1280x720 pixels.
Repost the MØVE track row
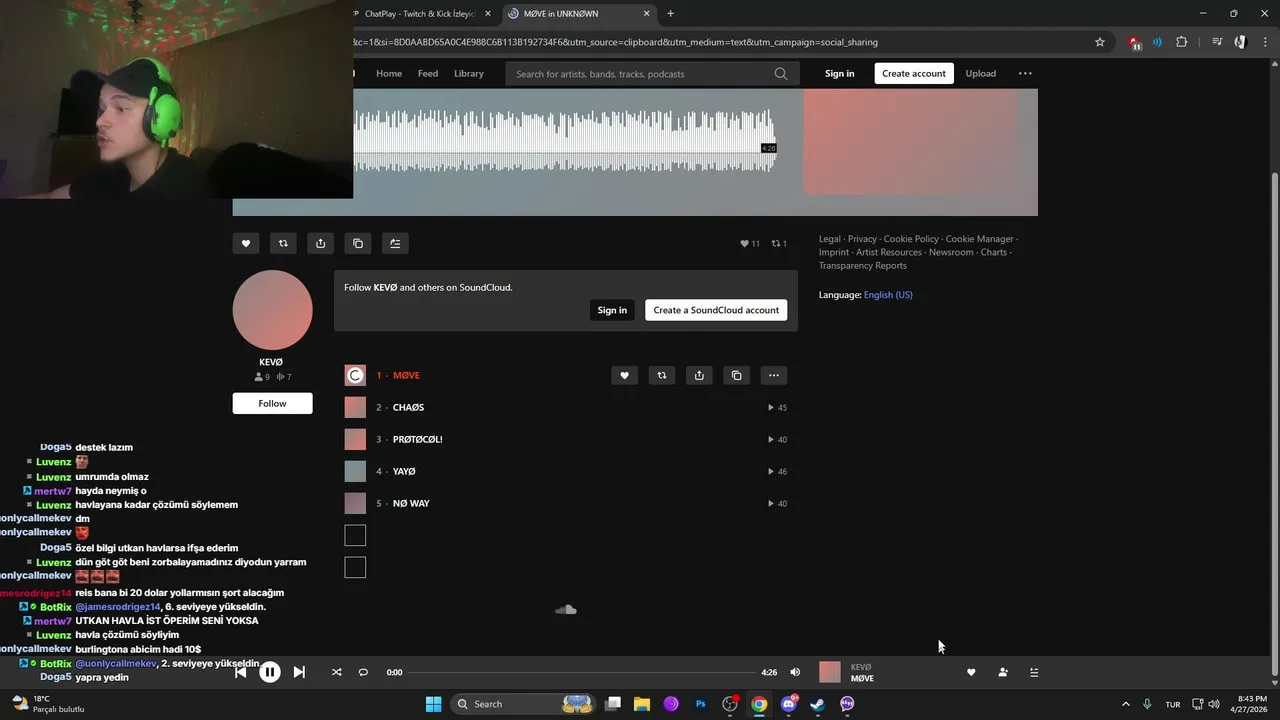click(661, 375)
